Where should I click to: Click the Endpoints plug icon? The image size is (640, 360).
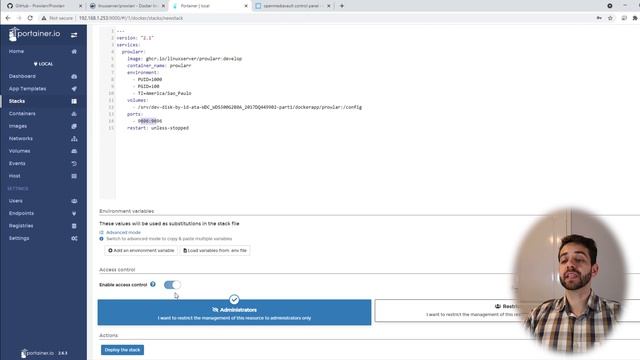pyautogui.click(x=74, y=213)
